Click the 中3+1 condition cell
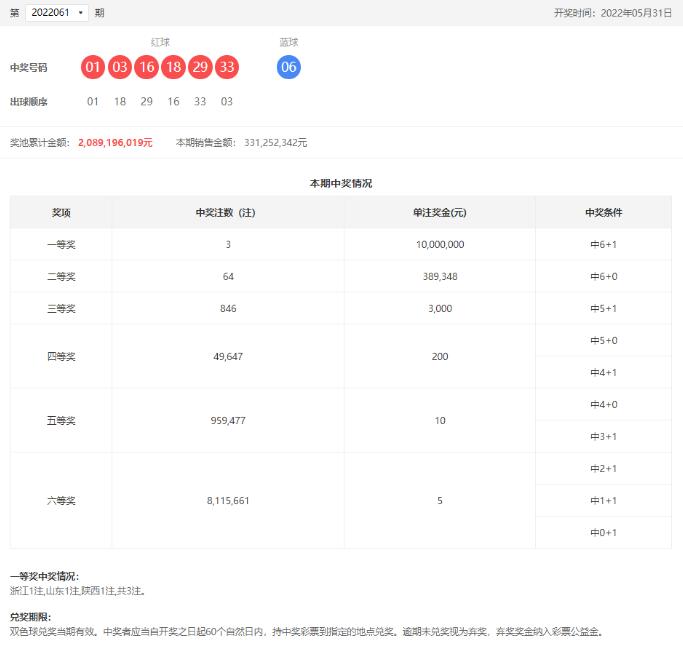The image size is (683, 649). [604, 437]
